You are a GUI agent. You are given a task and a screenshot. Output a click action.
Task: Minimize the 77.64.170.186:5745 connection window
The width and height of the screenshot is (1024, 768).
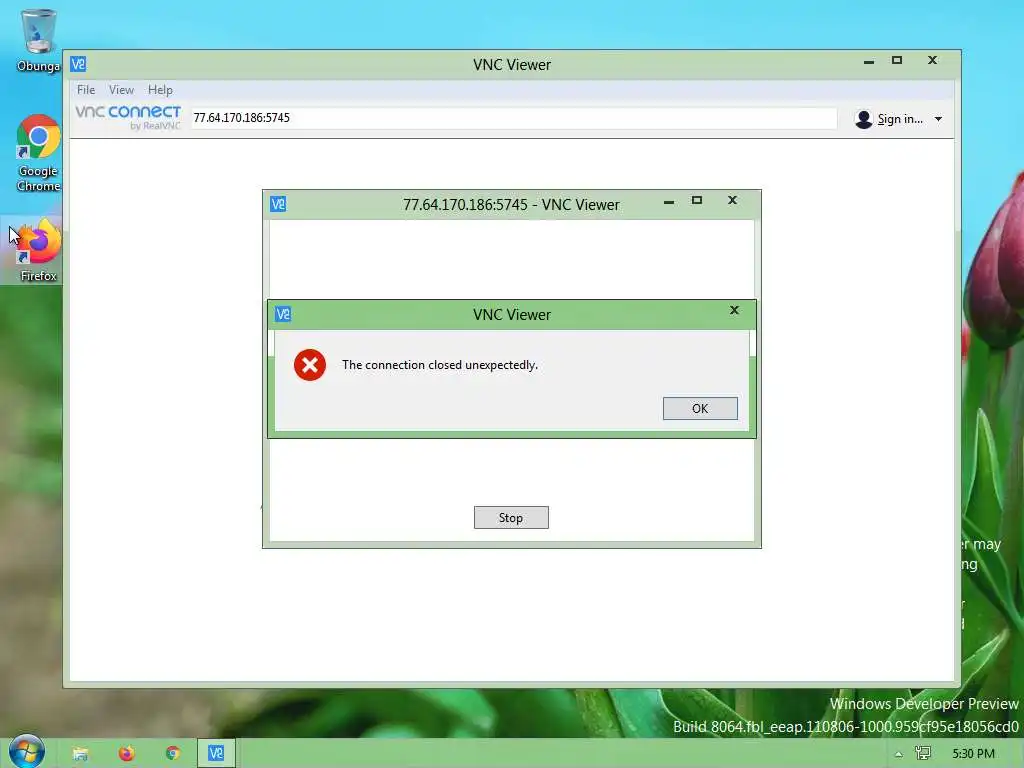(x=669, y=202)
